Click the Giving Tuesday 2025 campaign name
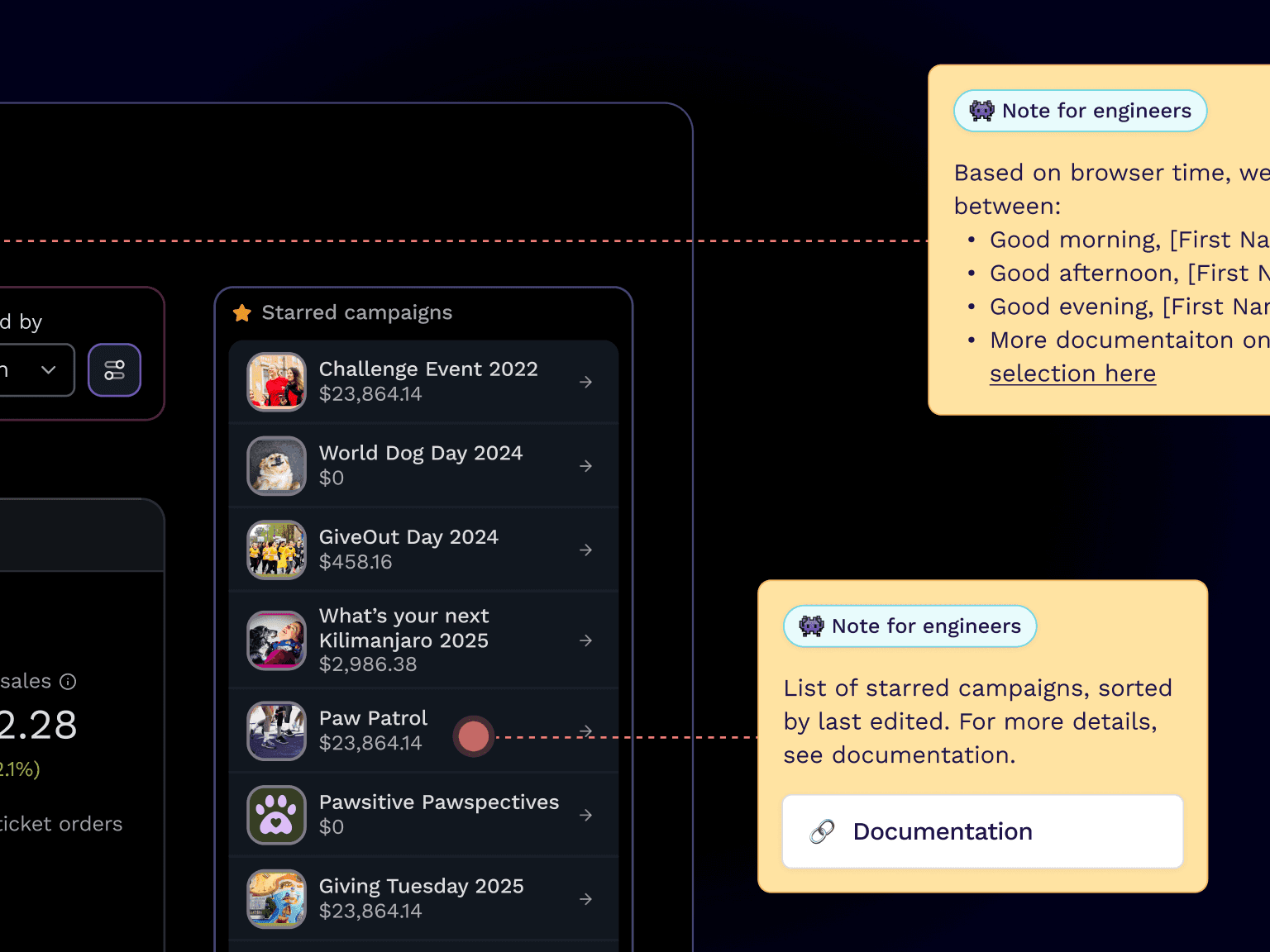The width and height of the screenshot is (1270, 952). (x=422, y=886)
